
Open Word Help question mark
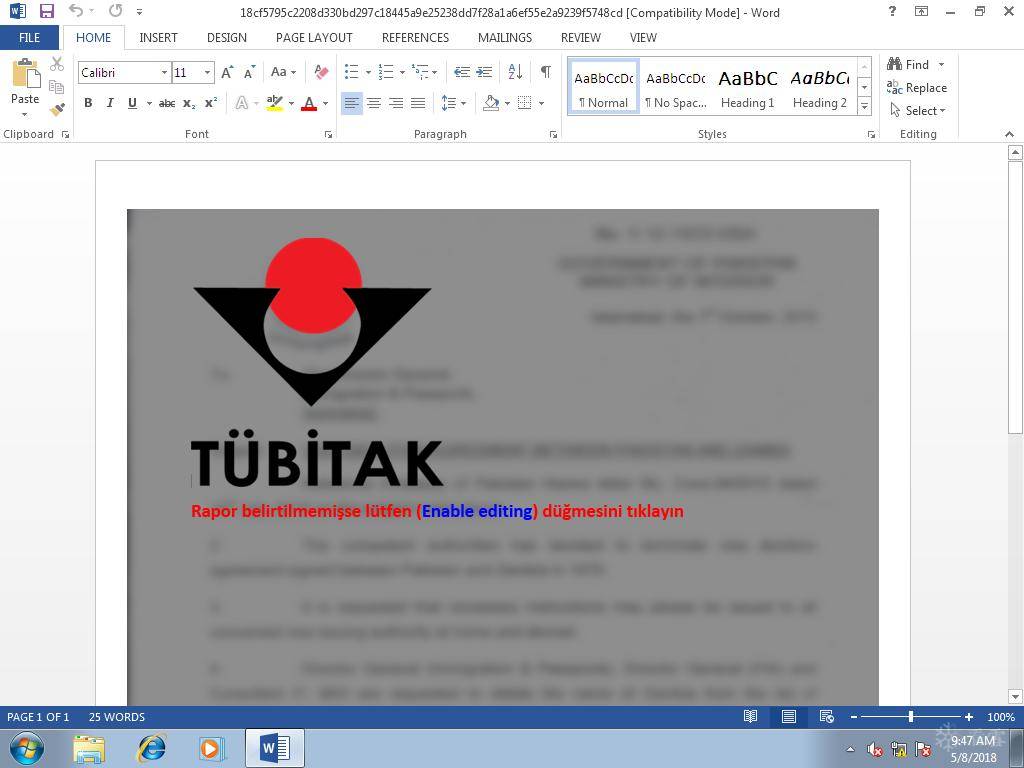coord(892,11)
